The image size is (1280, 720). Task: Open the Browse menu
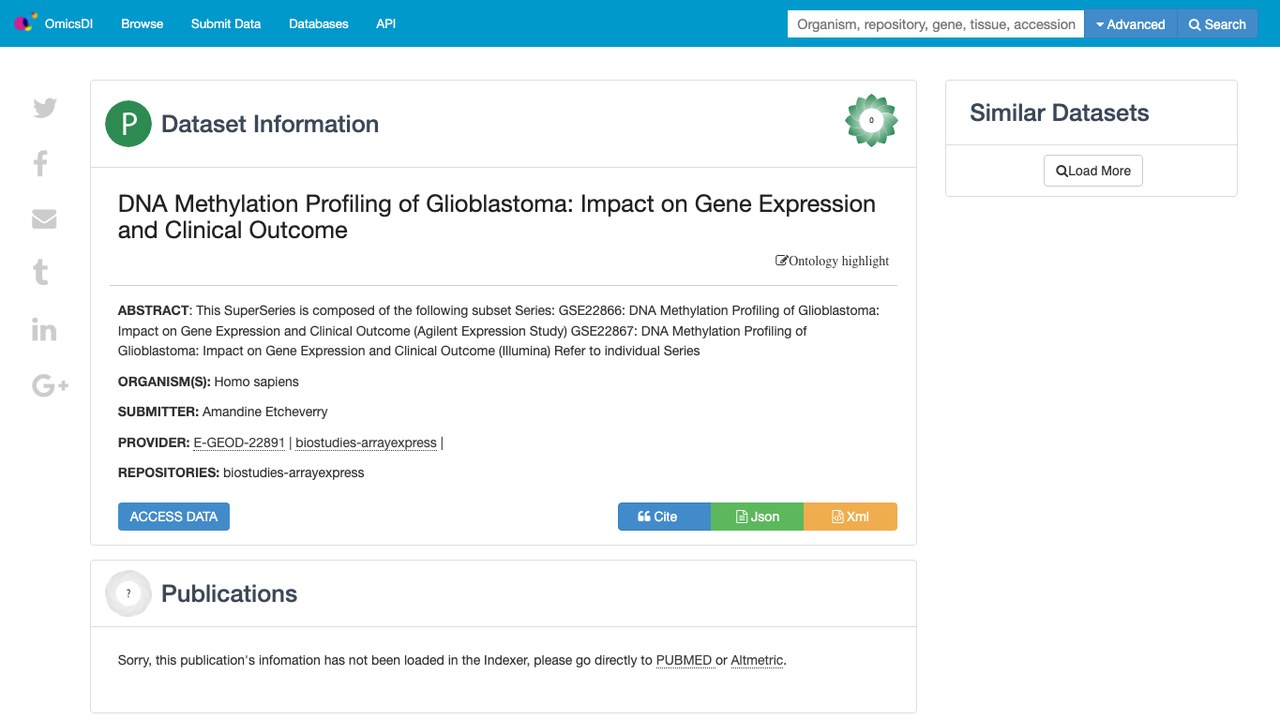142,23
